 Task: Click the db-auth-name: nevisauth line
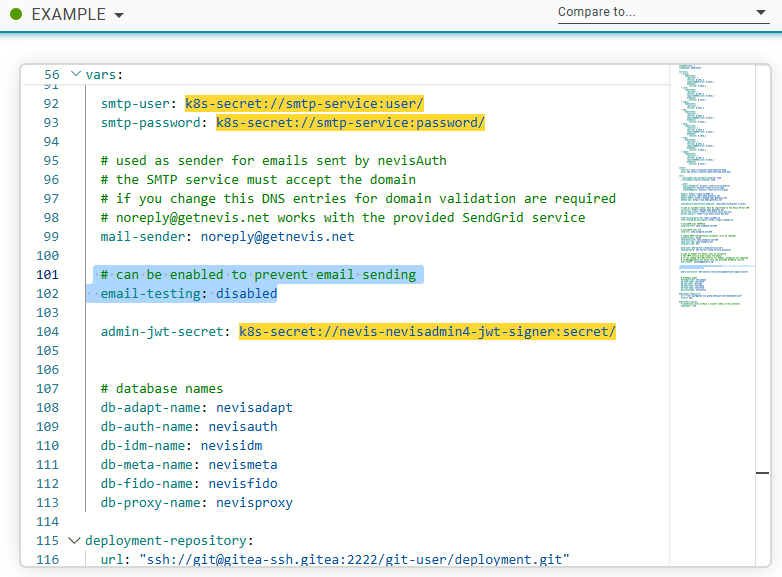(189, 427)
